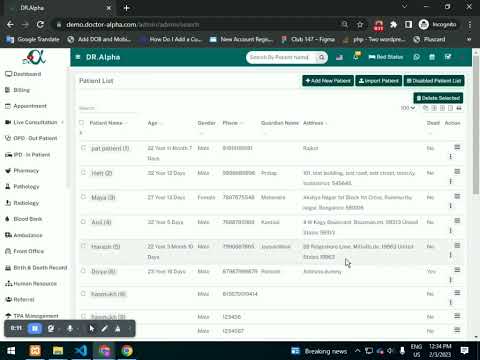Bookmark this page with the star icon
The height and width of the screenshot is (360, 480).
pyautogui.click(x=360, y=24)
